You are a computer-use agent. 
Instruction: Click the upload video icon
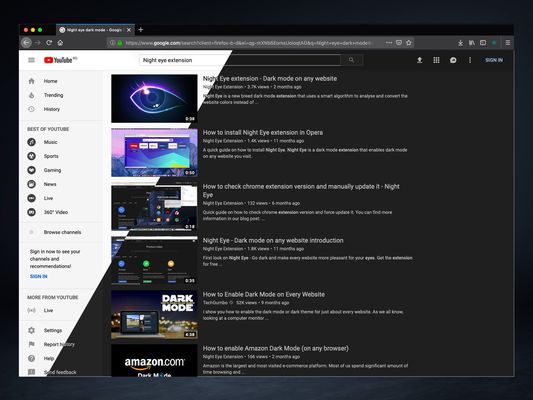pyautogui.click(x=419, y=60)
